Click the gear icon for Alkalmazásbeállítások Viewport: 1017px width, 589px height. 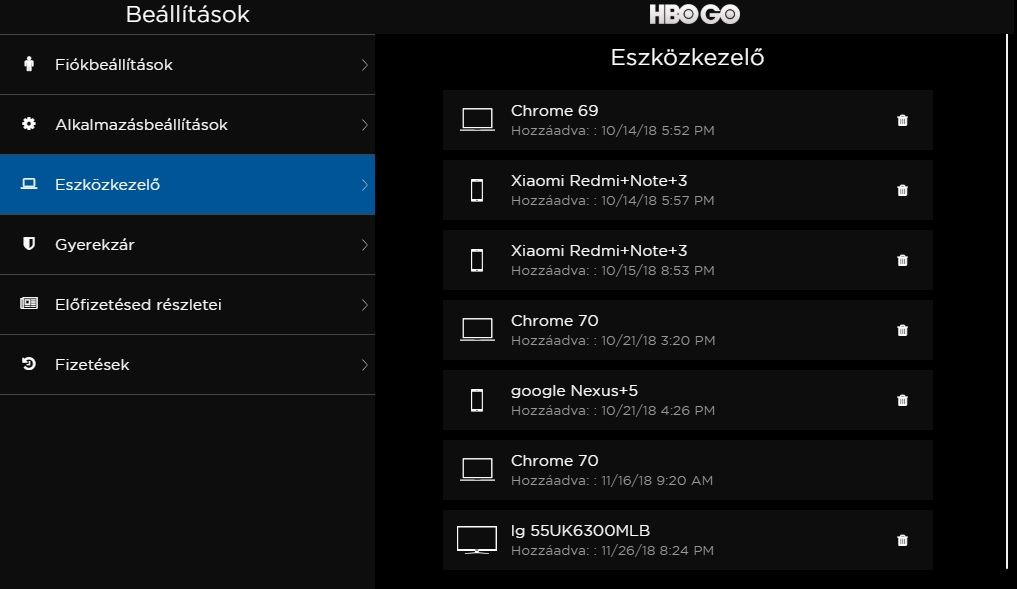click(29, 124)
